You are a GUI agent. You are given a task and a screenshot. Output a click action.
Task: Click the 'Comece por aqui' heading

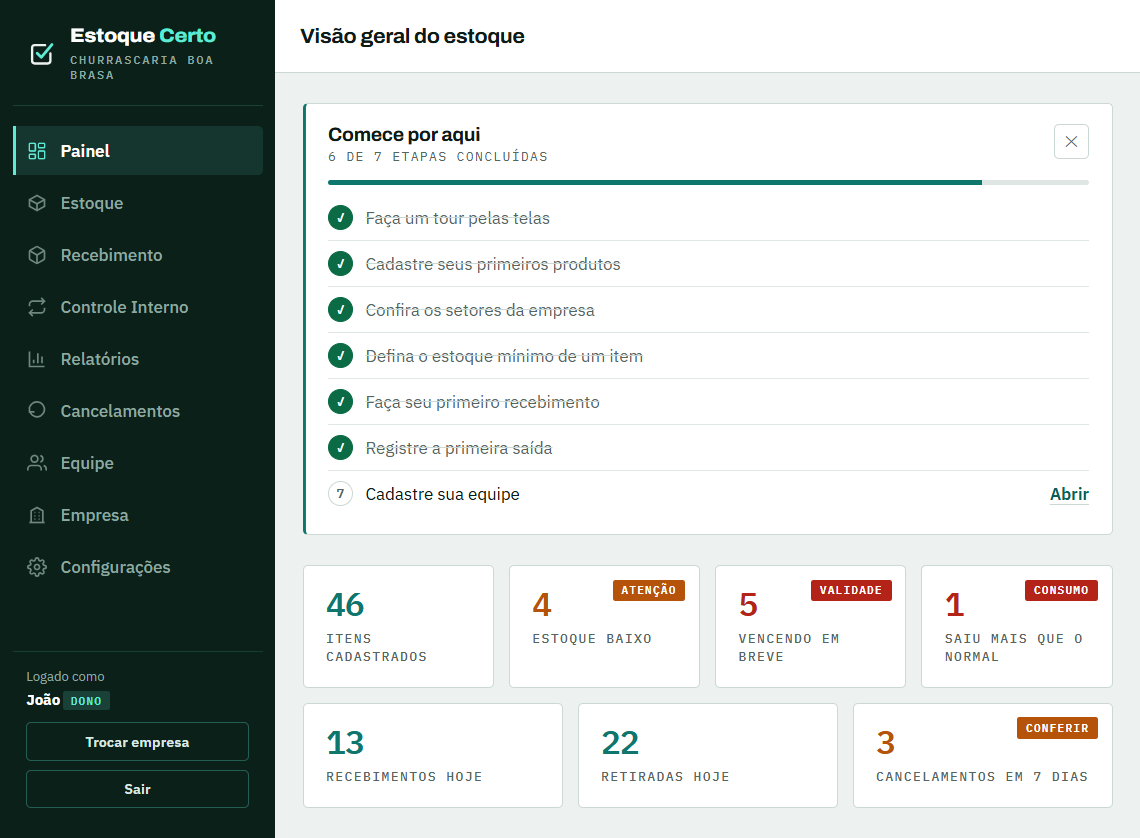404,134
